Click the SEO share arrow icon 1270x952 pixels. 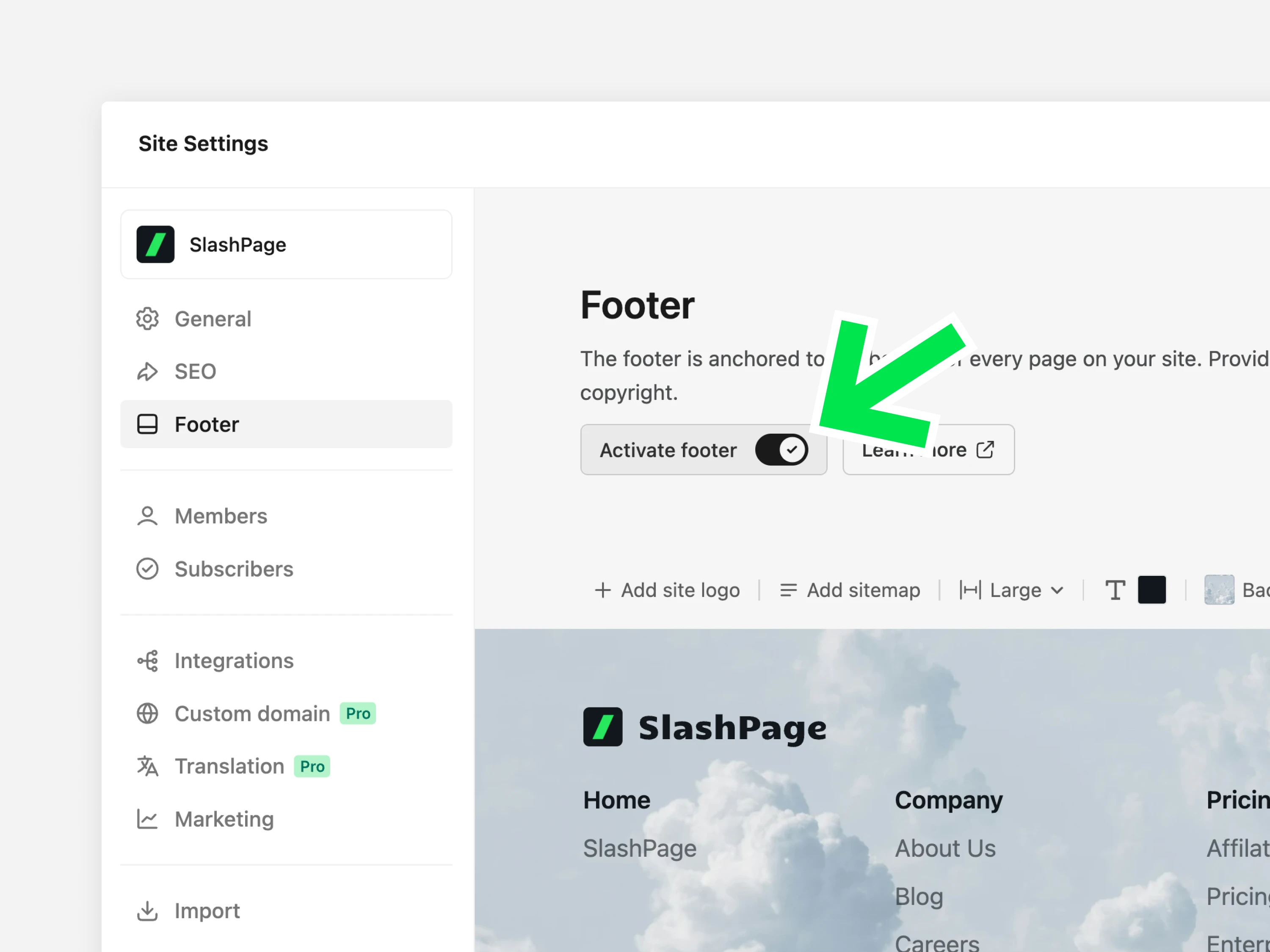point(148,371)
